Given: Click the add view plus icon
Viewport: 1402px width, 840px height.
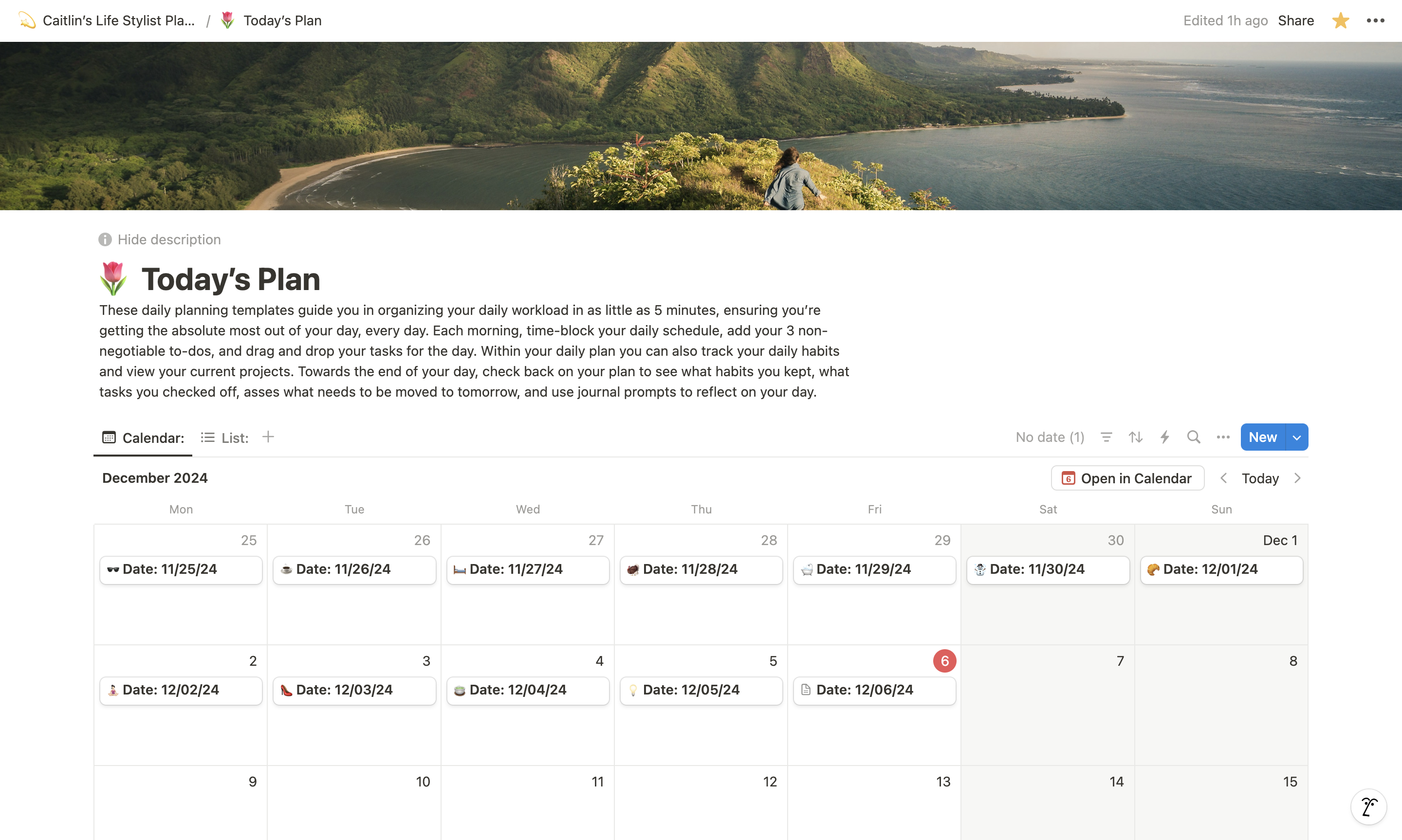Looking at the screenshot, I should click(x=268, y=437).
